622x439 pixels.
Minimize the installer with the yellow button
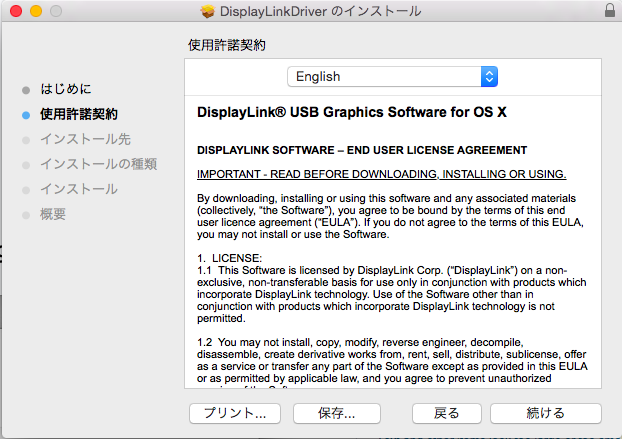[36, 11]
